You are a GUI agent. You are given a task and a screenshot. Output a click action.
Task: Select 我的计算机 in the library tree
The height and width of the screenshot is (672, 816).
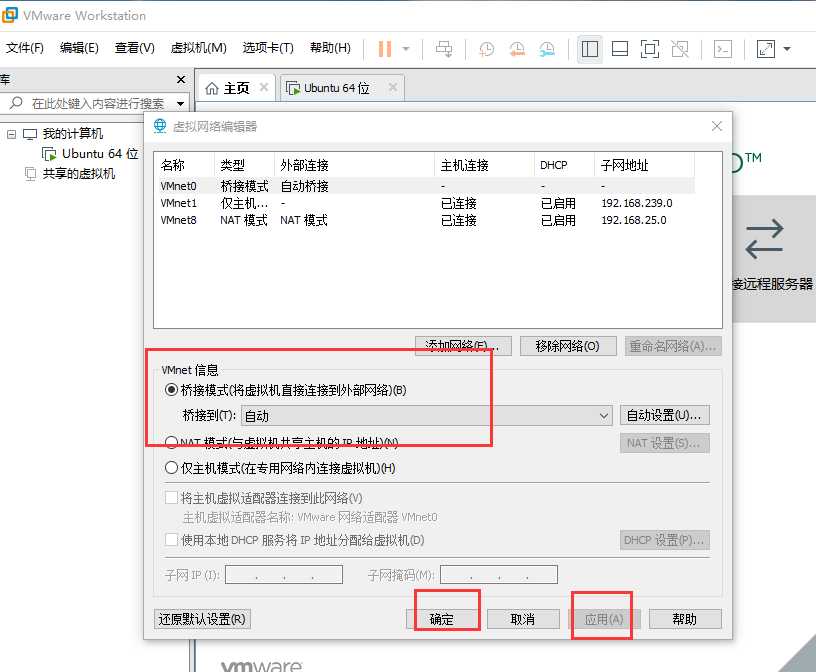pyautogui.click(x=73, y=134)
